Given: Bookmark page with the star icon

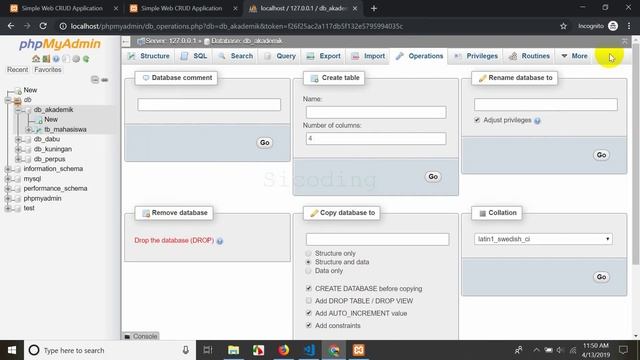Looking at the screenshot, I should (563, 26).
